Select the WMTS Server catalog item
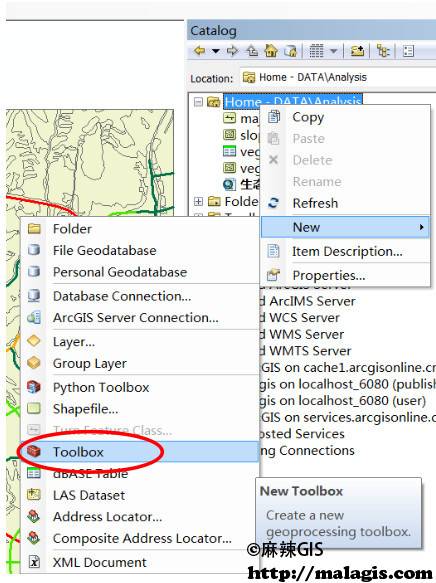Image resolution: width=436 pixels, height=583 pixels. tap(310, 351)
